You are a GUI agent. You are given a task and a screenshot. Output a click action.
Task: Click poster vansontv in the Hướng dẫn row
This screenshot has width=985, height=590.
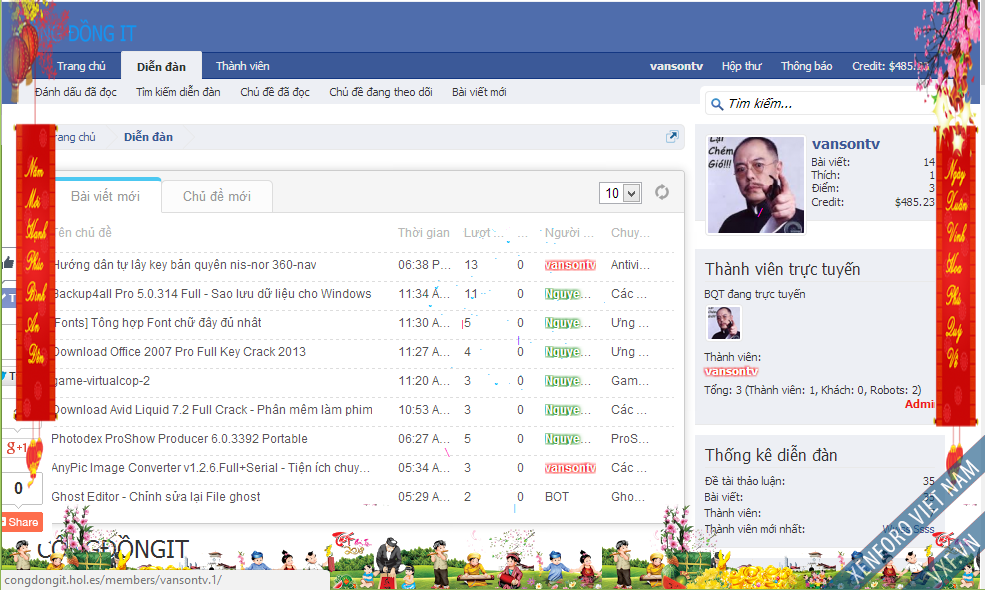pyautogui.click(x=570, y=265)
